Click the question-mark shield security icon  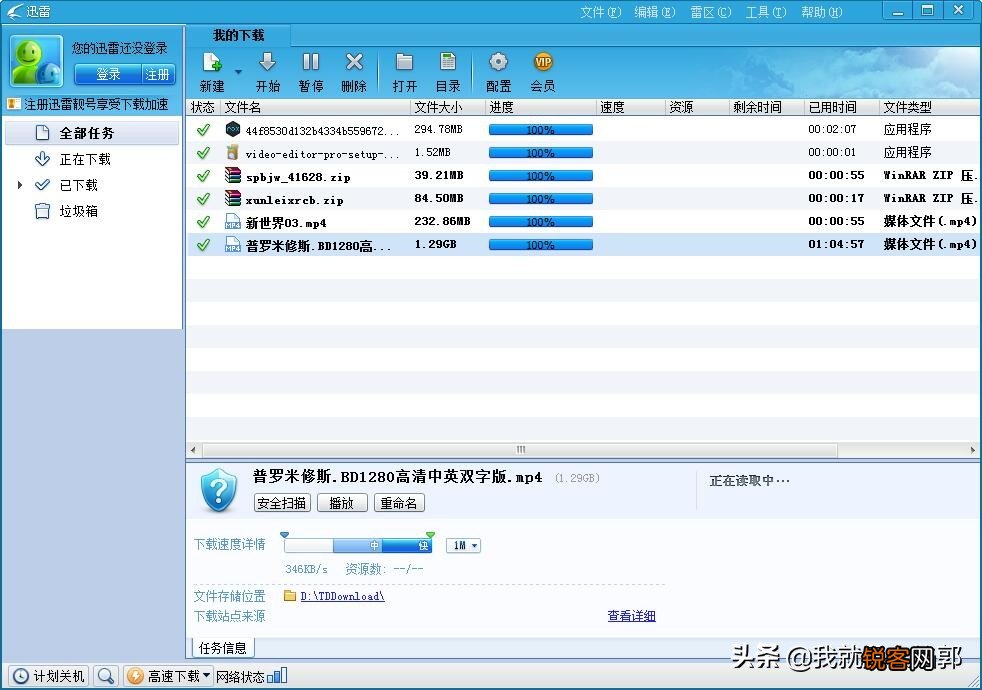click(219, 490)
